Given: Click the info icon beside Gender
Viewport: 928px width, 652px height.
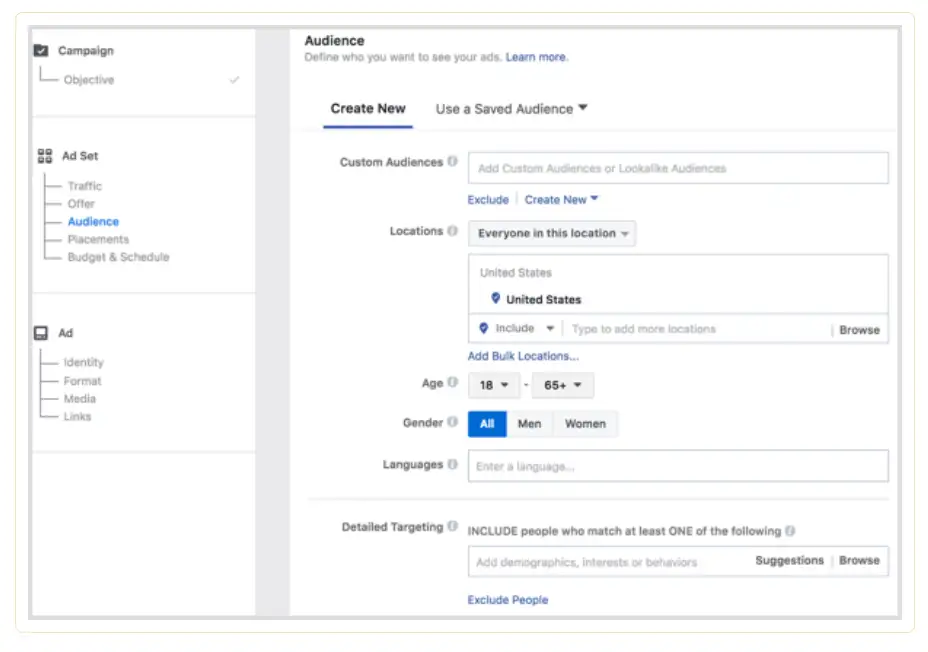Looking at the screenshot, I should pos(452,423).
